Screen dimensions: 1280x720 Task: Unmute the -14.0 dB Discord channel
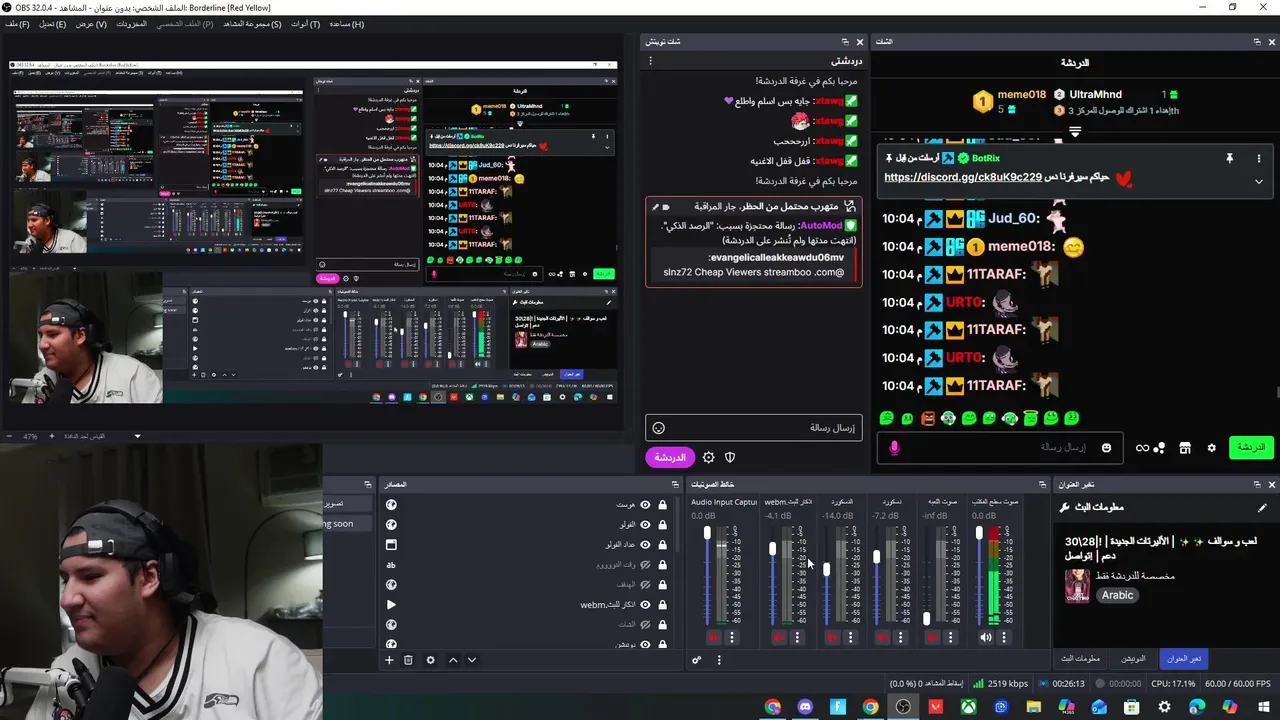[832, 637]
